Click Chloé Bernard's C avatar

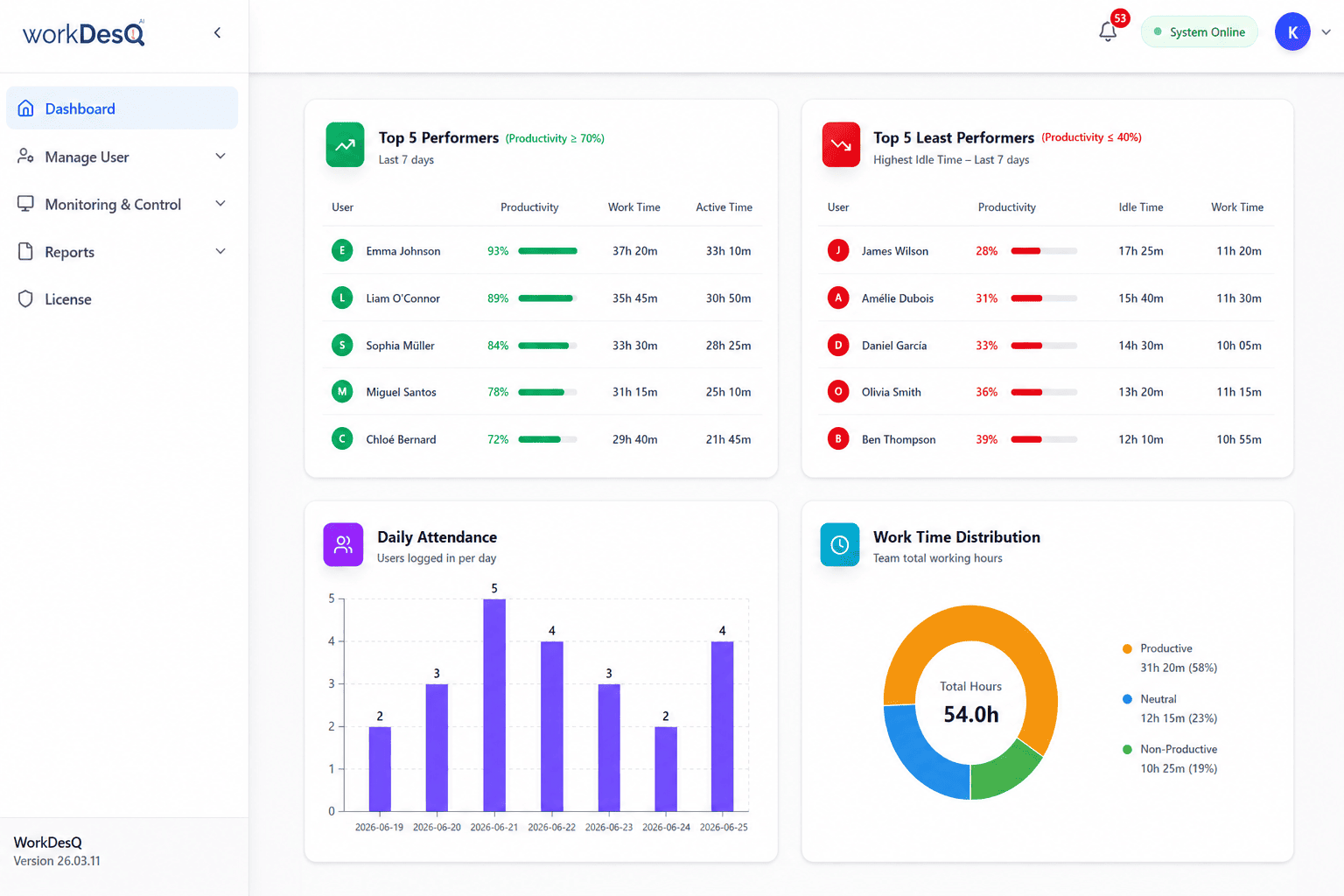tap(342, 438)
